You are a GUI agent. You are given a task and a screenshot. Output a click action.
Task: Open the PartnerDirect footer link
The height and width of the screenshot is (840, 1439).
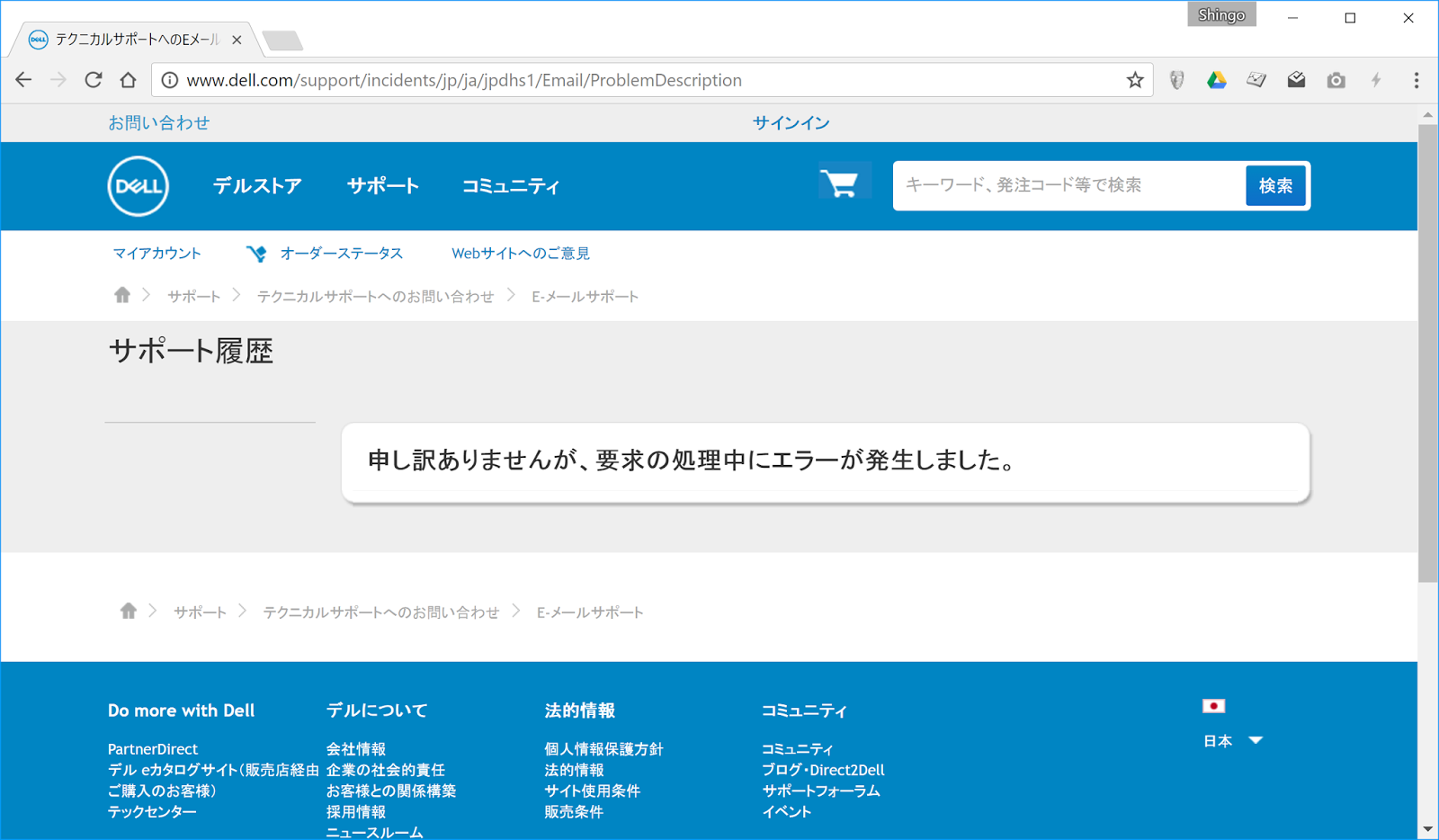tap(153, 749)
